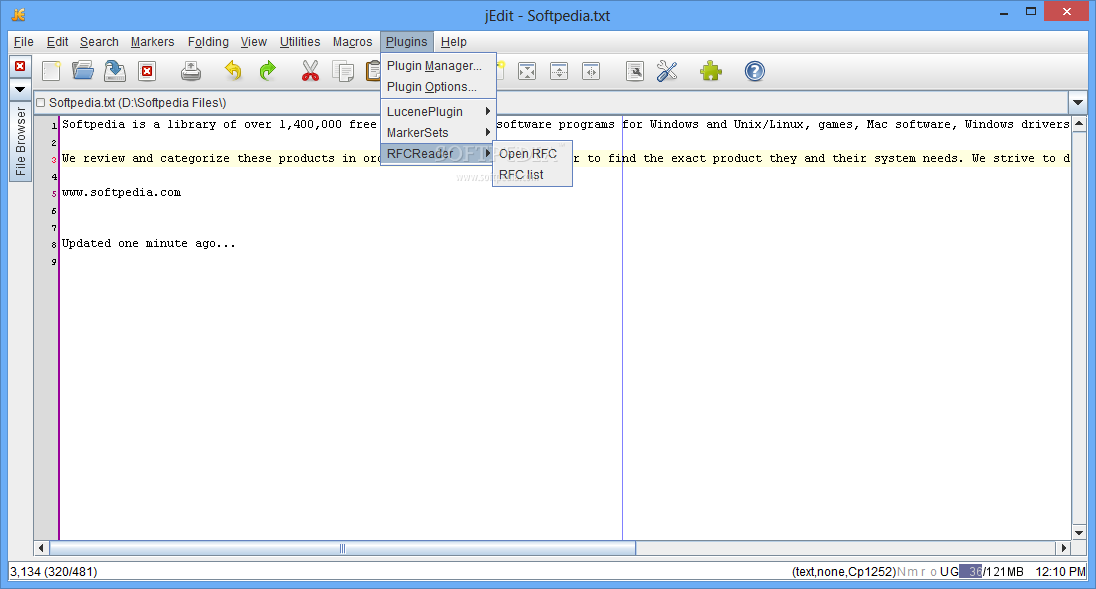Toggle word wrap 'N' status flag

[x=902, y=572]
